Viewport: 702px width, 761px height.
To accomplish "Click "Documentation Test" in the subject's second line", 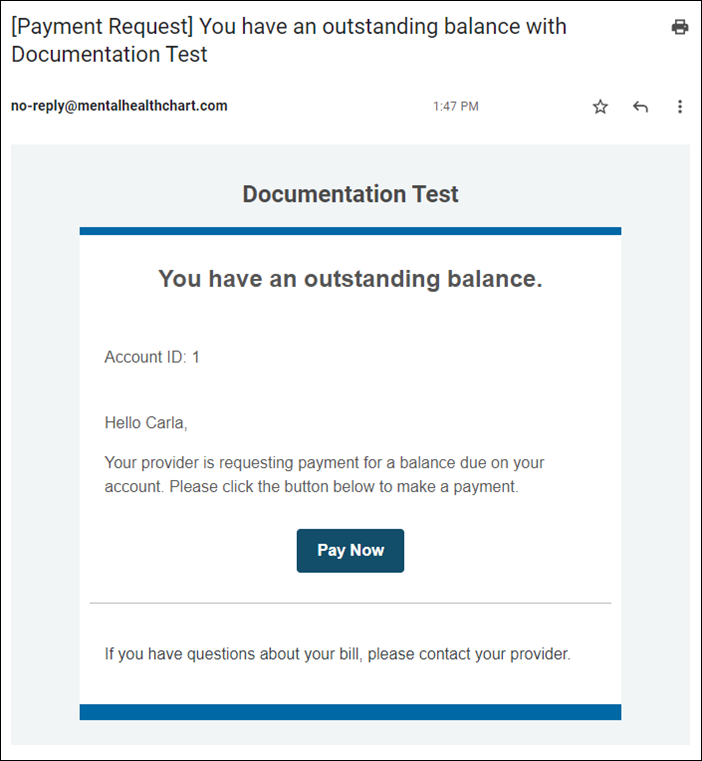I will click(109, 54).
